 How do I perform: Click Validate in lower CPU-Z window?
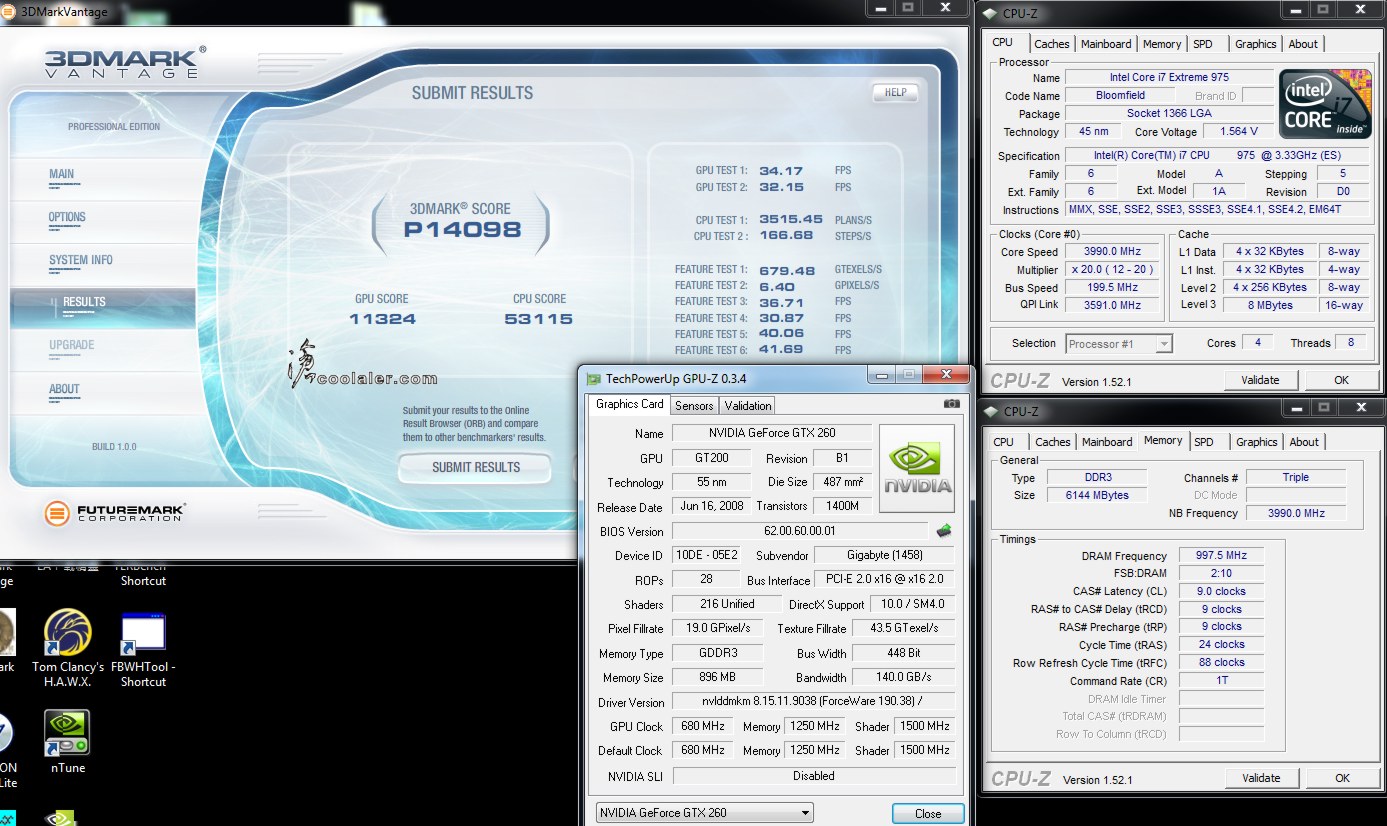[x=1261, y=778]
